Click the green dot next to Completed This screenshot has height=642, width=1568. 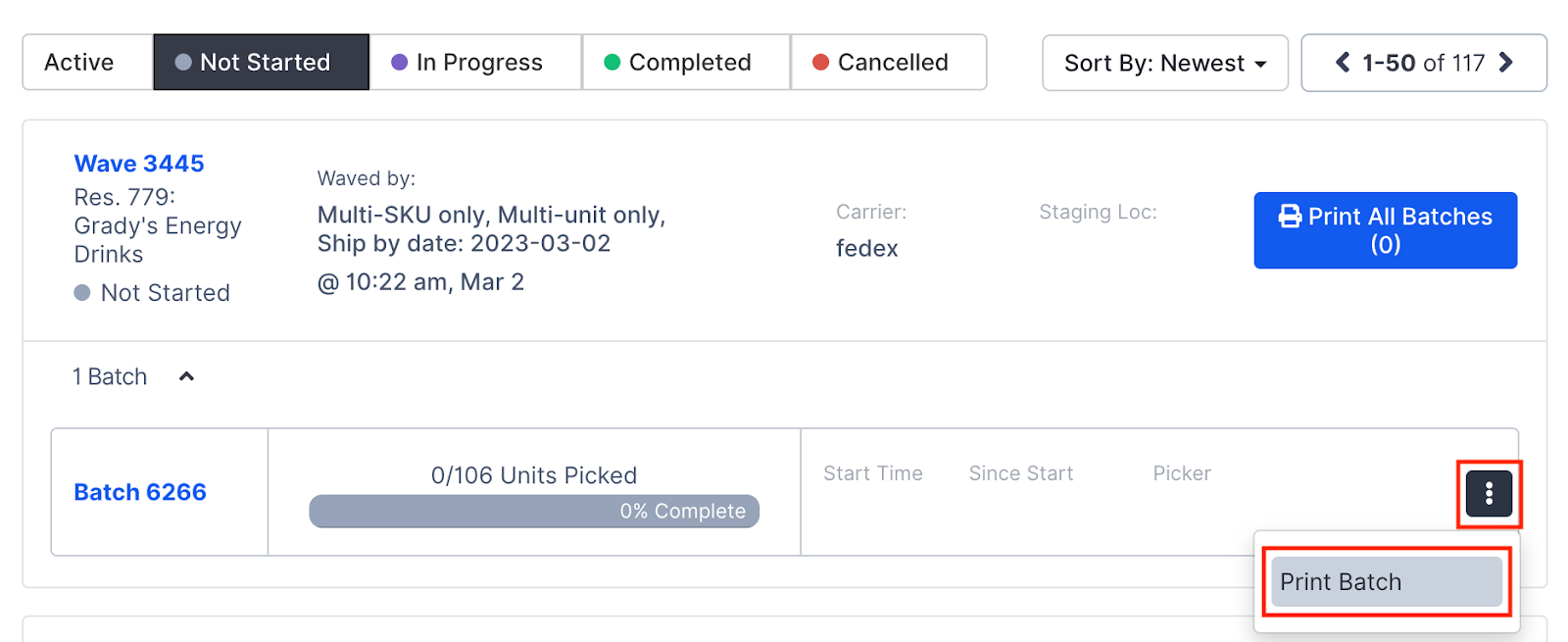(x=613, y=62)
